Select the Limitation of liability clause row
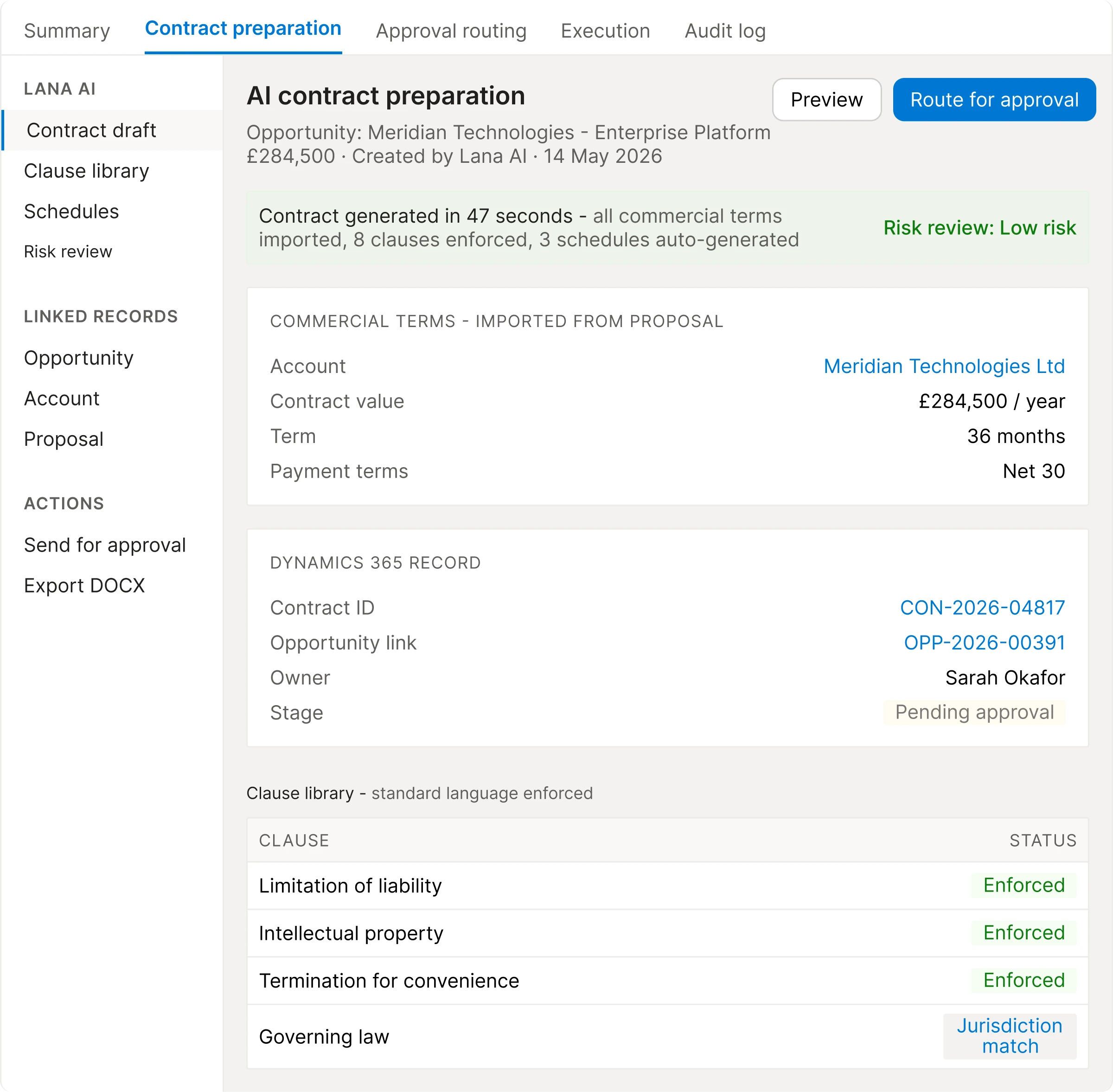This screenshot has width=1113, height=1092. pyautogui.click(x=667, y=886)
